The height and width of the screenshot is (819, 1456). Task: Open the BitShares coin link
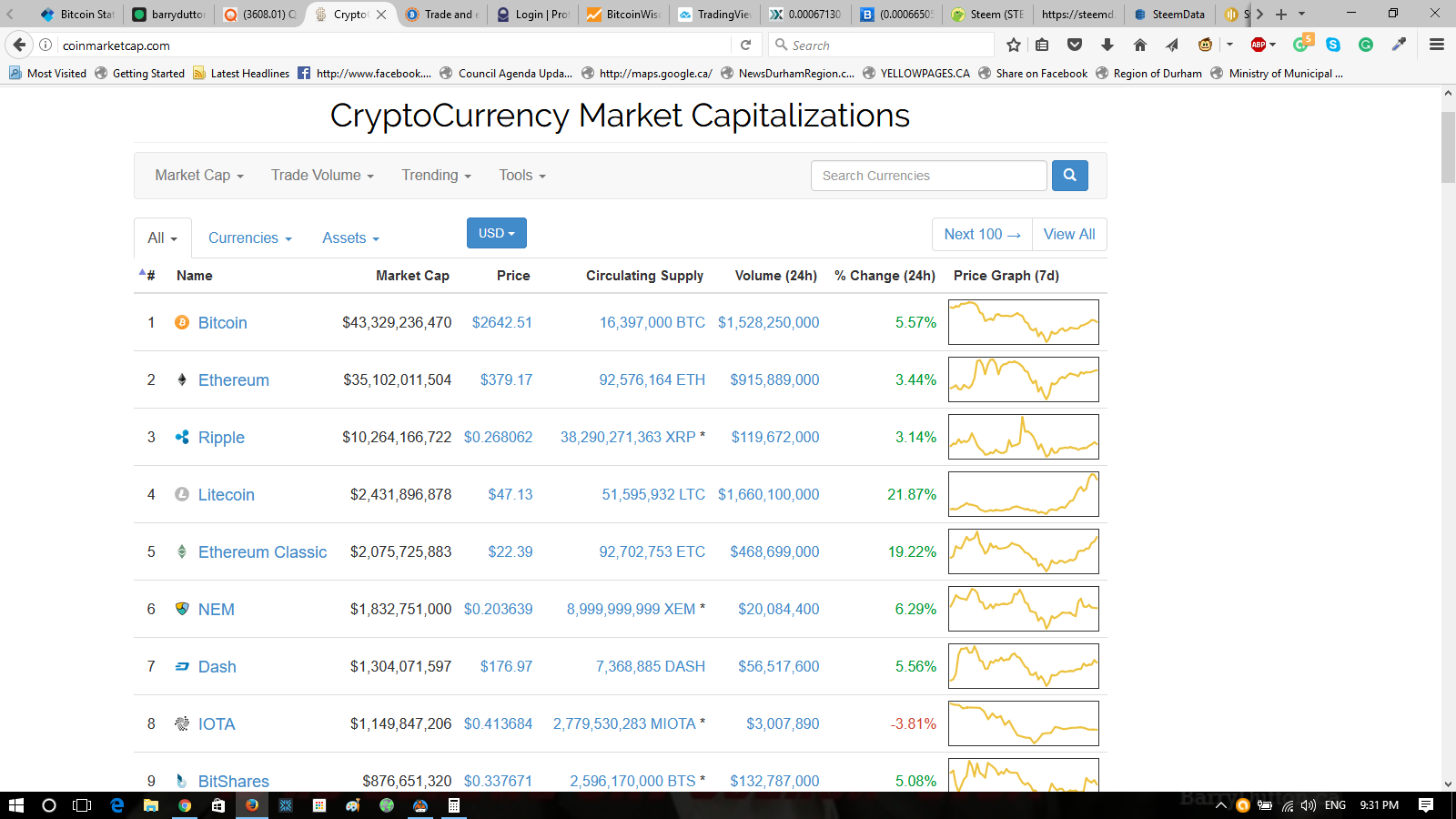[234, 781]
